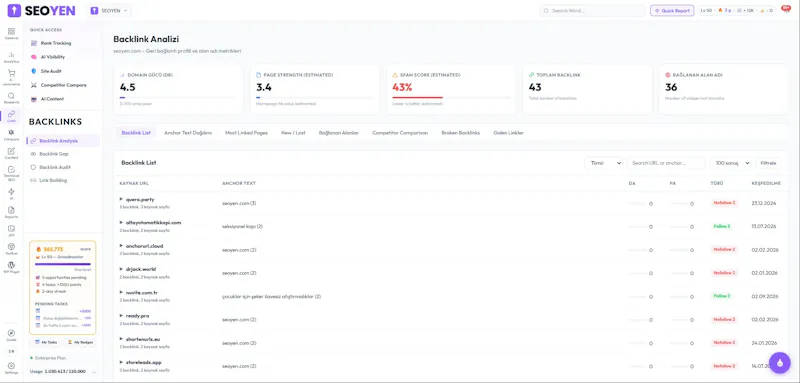Open the API sidebar icon
Screen dimensions: 800x383
(x=11, y=231)
